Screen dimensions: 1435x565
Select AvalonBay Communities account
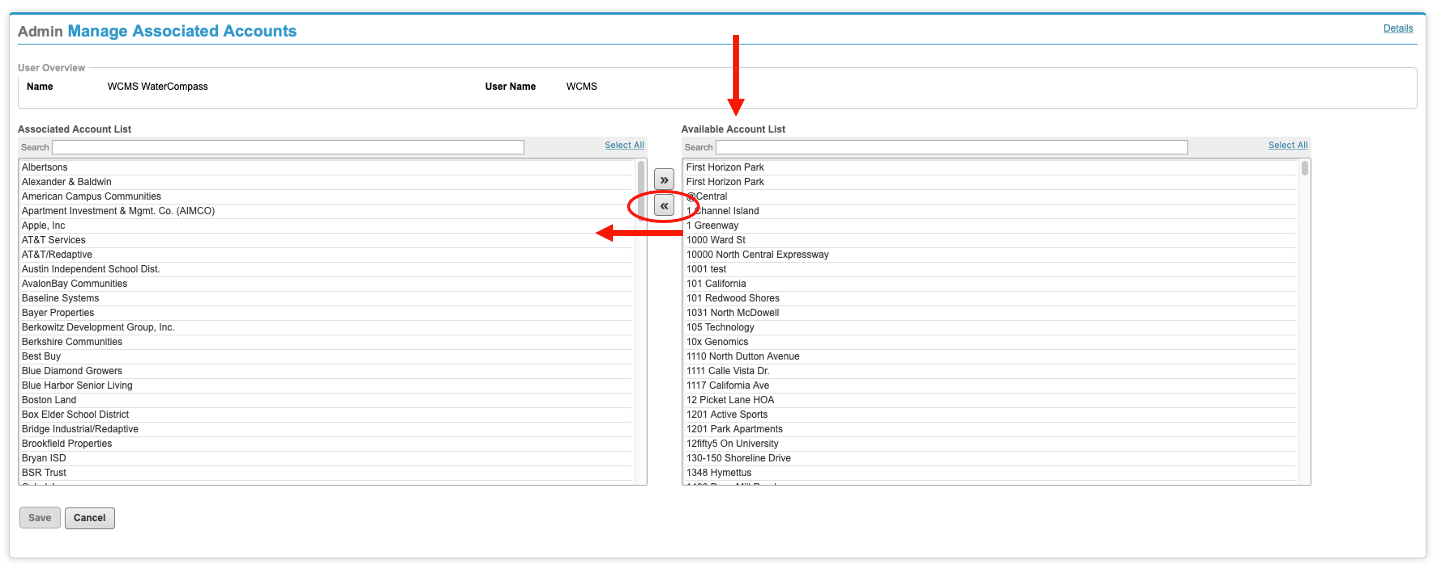[327, 283]
